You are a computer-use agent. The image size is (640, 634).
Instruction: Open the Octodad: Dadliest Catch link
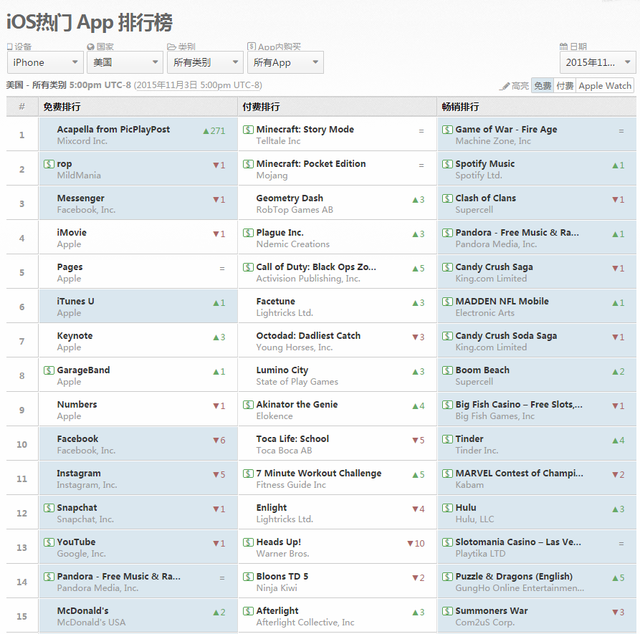click(308, 336)
